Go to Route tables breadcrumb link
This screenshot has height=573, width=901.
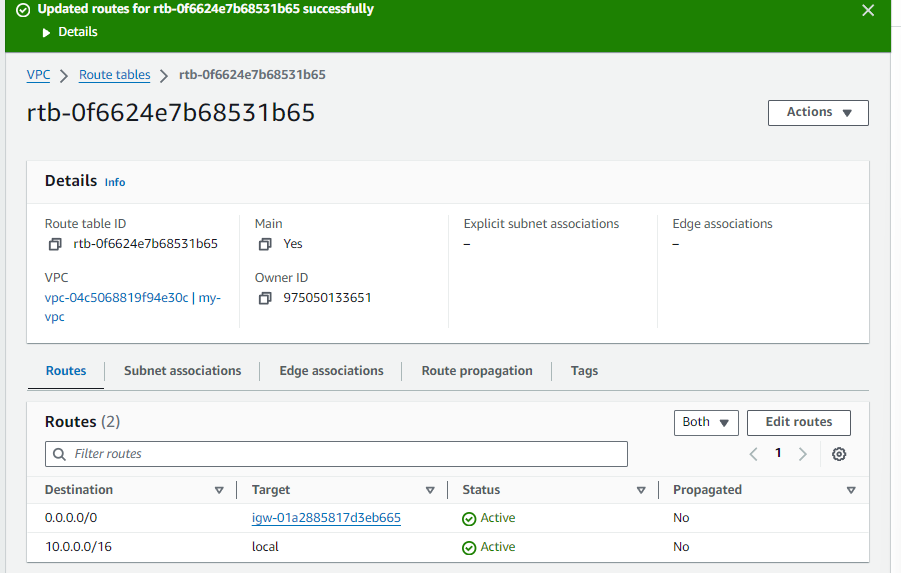pos(114,75)
